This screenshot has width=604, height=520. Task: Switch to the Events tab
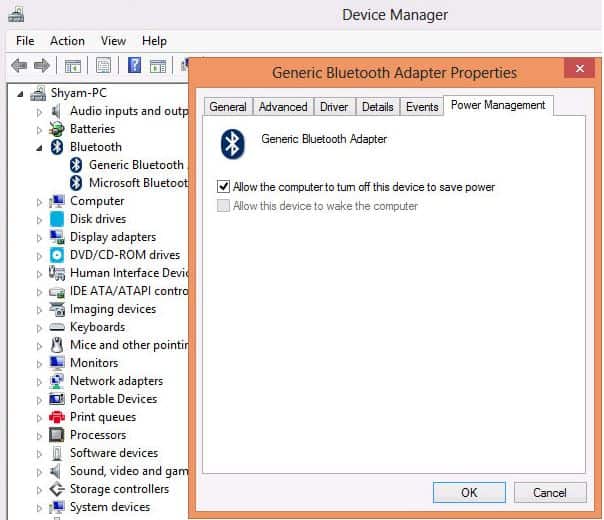click(x=422, y=107)
